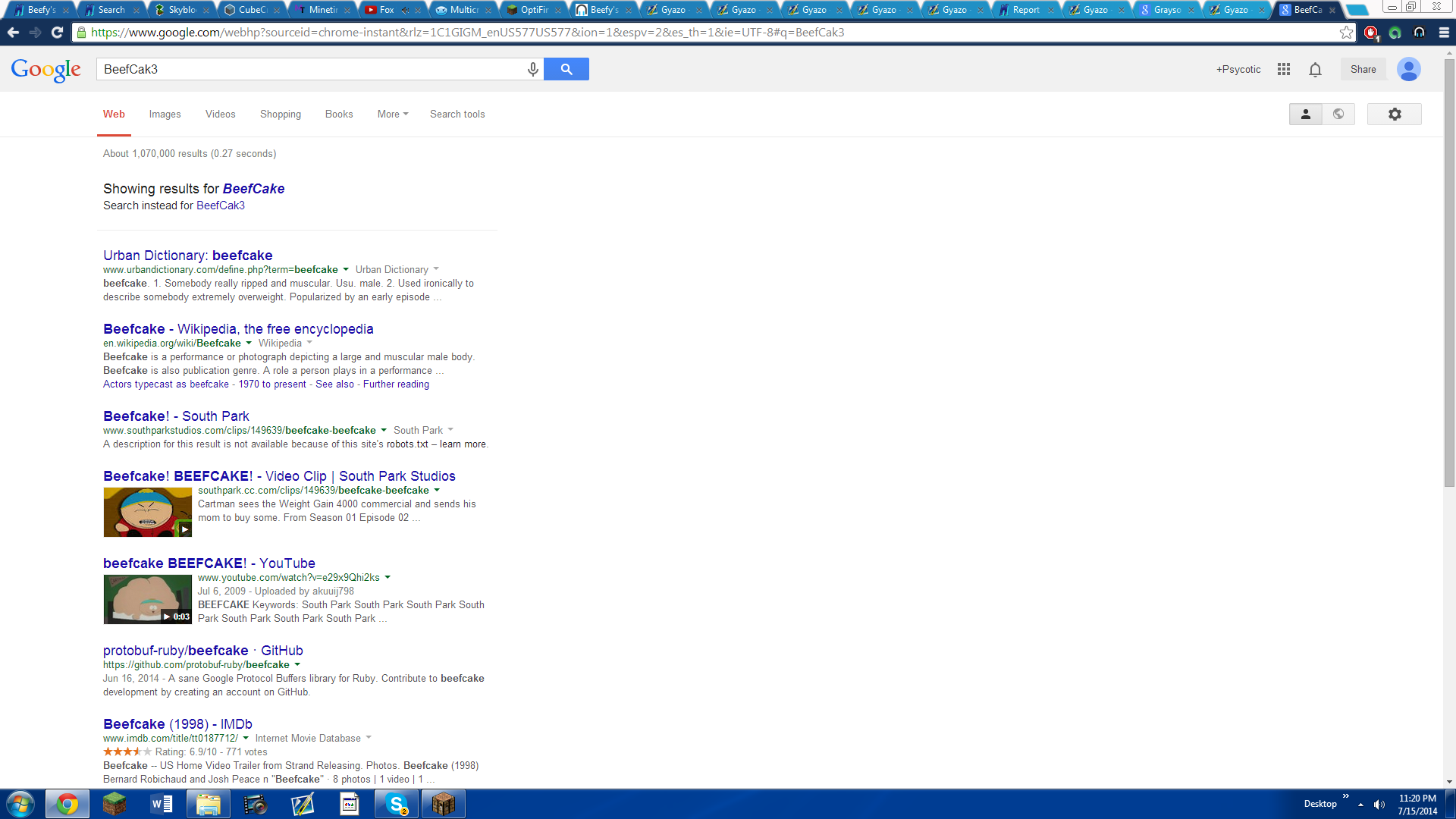Open the YouTube 0:03 video thumbnail
Viewport: 1456px width, 819px height.
(x=147, y=599)
